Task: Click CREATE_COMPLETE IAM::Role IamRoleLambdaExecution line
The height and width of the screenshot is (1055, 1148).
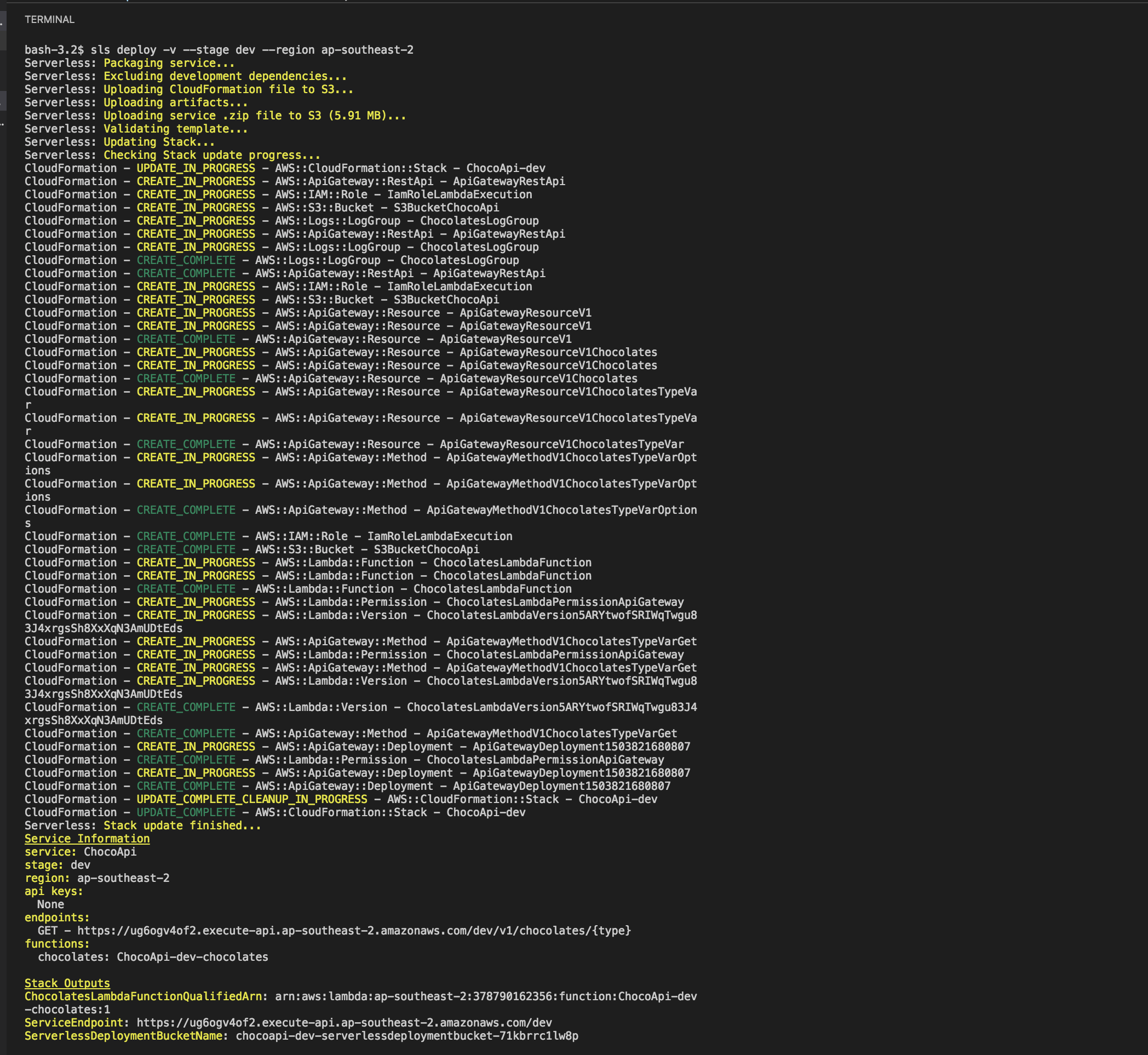Action: [268, 536]
